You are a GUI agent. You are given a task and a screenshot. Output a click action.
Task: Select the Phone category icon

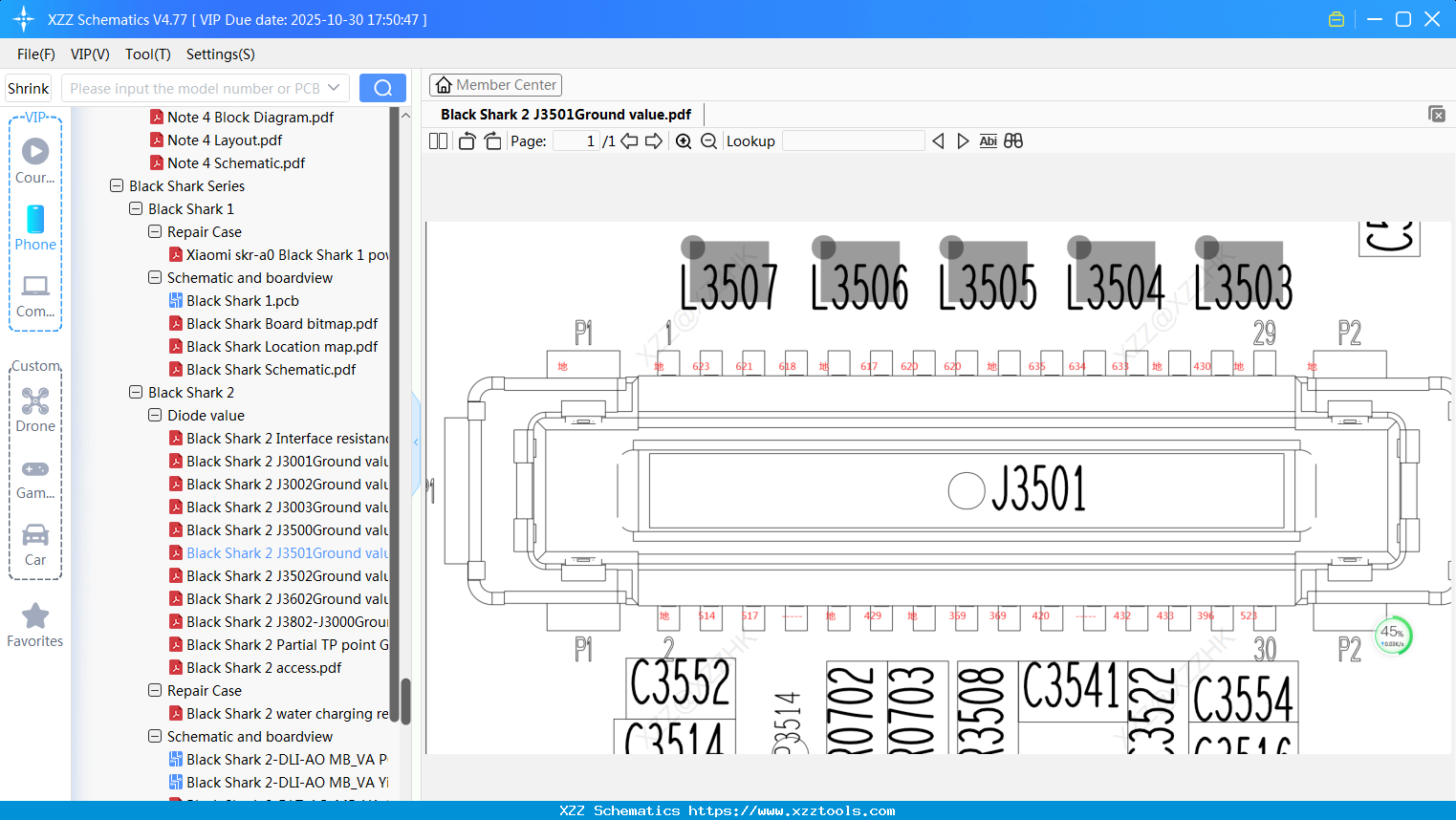tap(35, 227)
